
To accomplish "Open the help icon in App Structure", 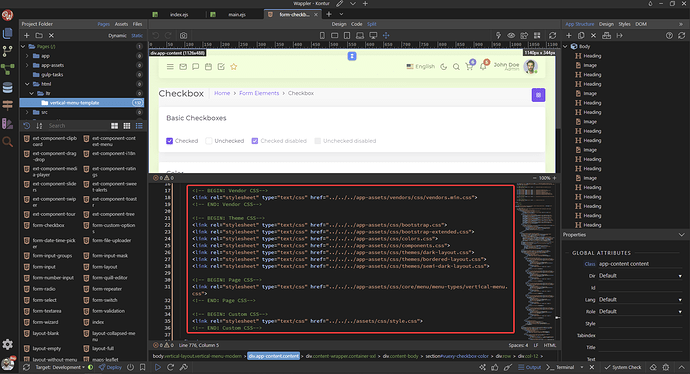I will [x=669, y=35].
